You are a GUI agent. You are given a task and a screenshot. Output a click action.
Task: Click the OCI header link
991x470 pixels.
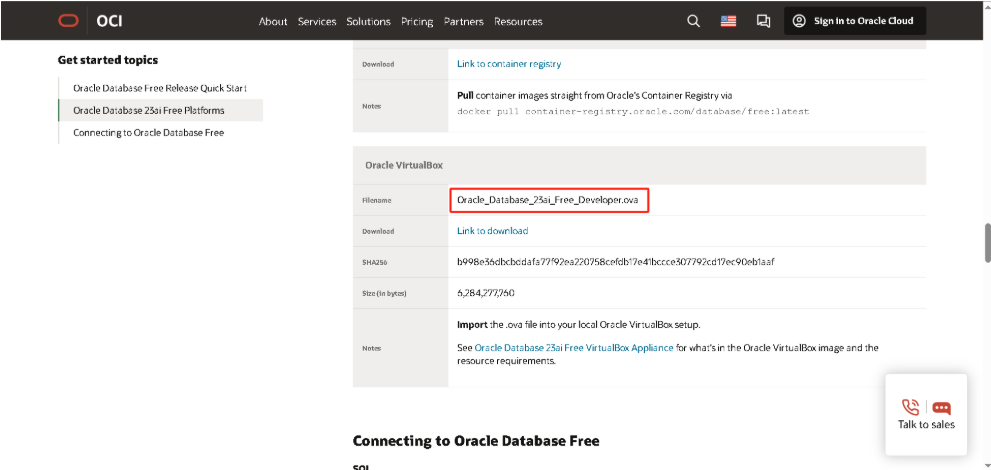coord(109,21)
